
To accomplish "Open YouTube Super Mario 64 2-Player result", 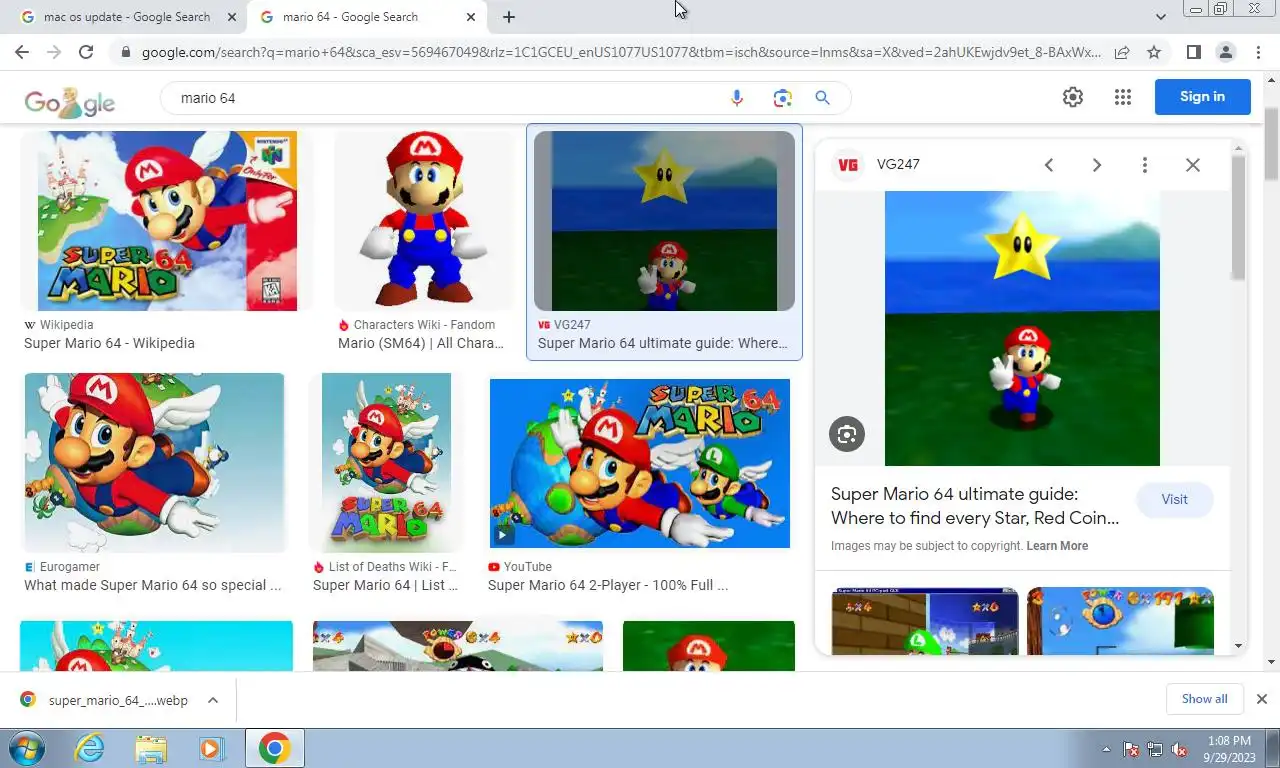I will tap(608, 585).
